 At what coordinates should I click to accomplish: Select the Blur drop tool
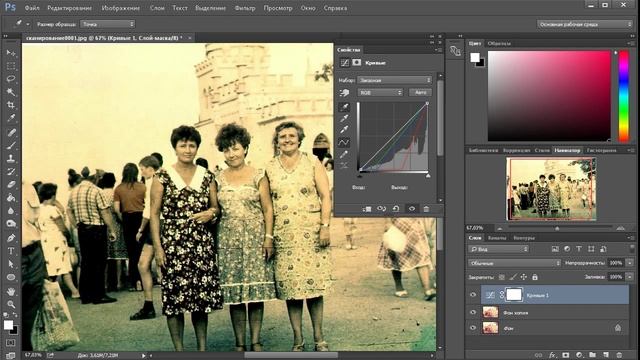(x=11, y=211)
